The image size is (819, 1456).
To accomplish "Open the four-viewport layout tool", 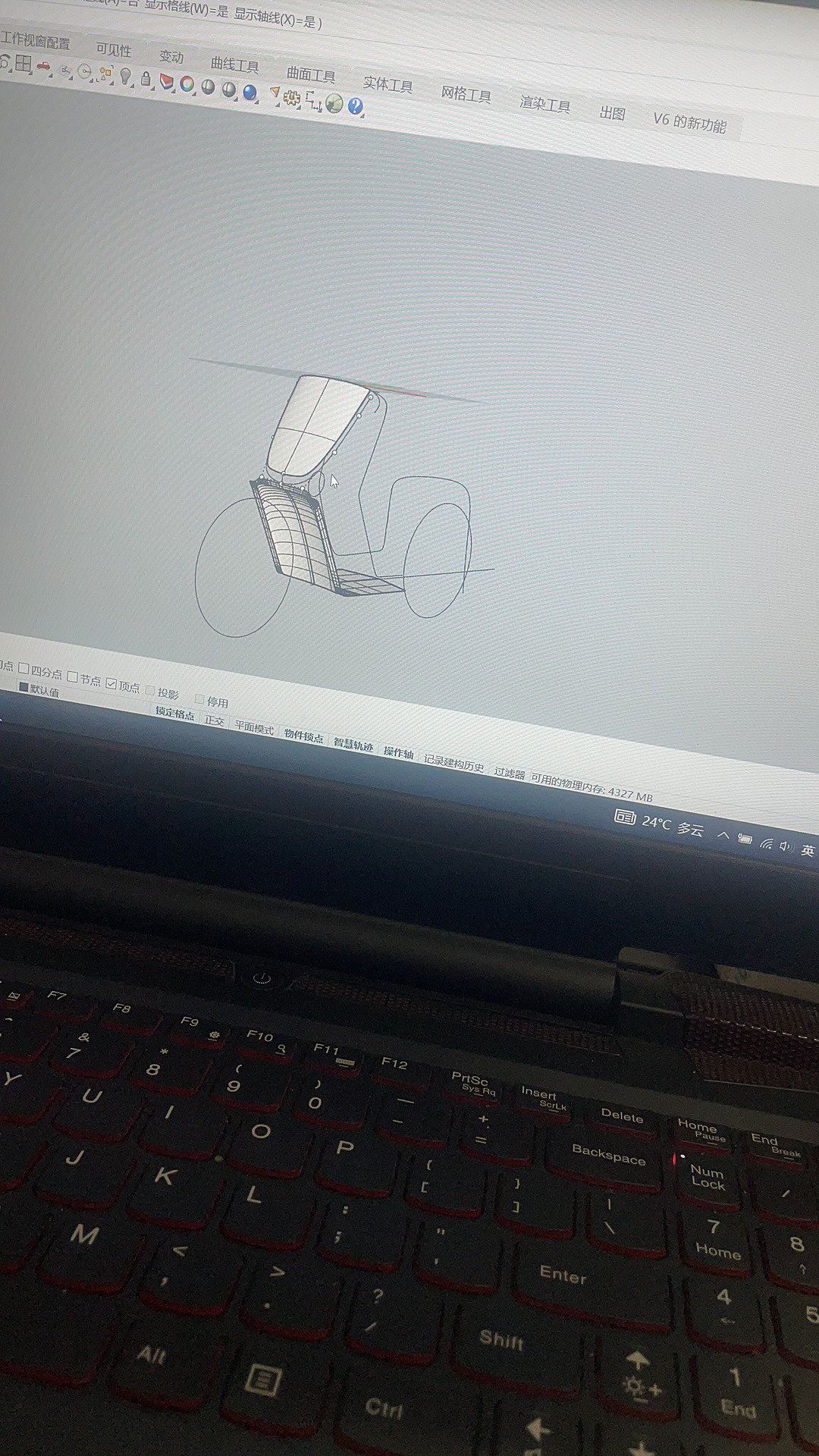I will (24, 64).
